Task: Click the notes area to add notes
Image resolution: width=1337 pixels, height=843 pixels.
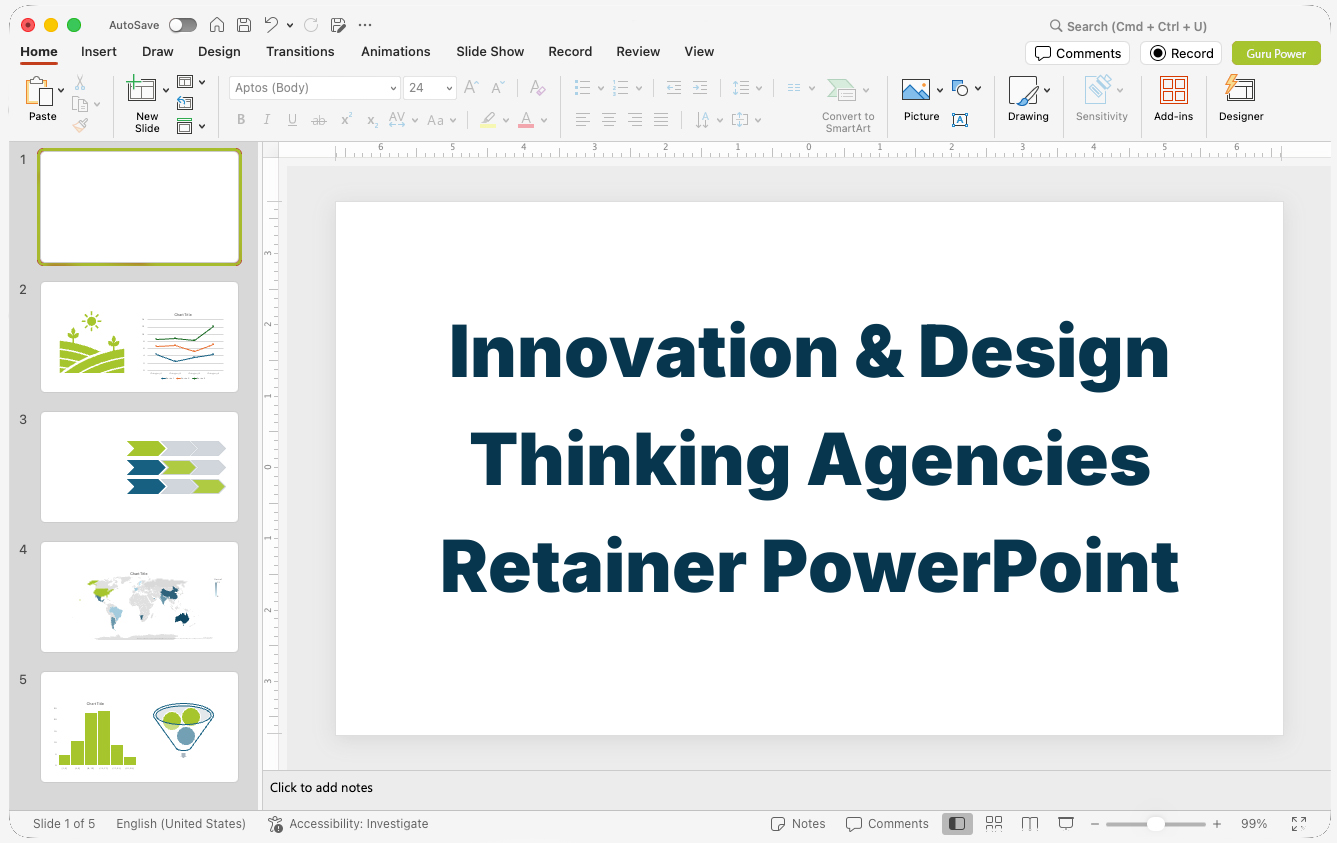Action: click(798, 788)
